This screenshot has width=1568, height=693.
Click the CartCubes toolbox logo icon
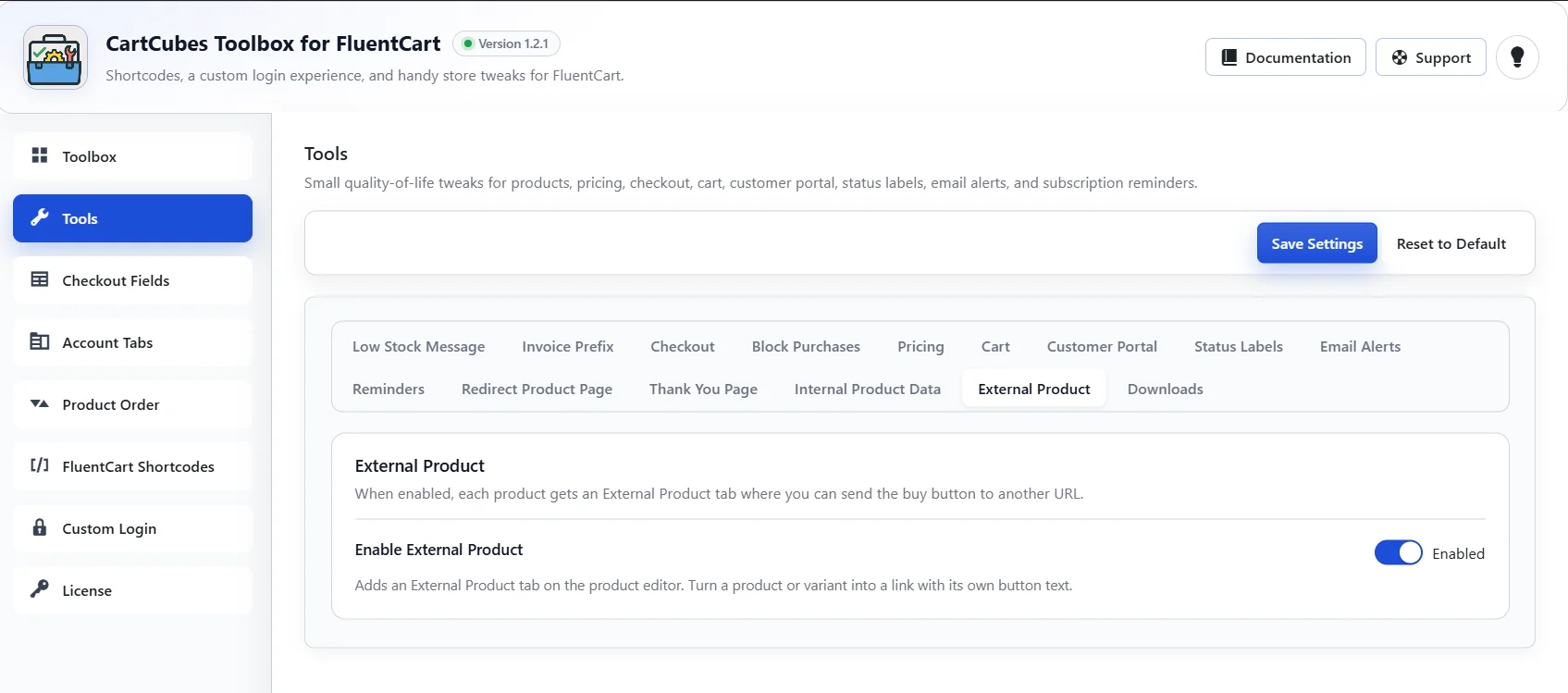coord(56,57)
